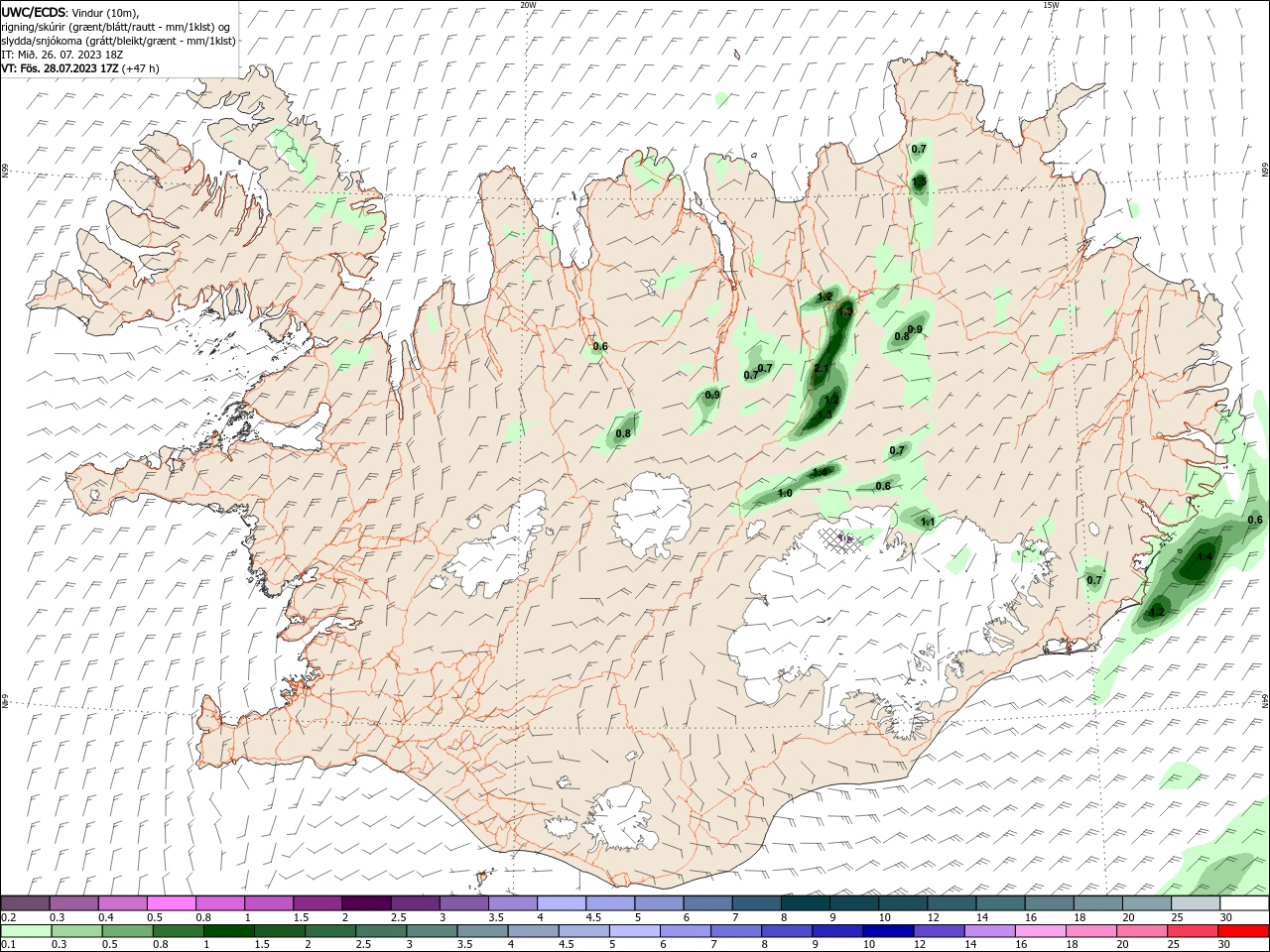Click the 'UWC/ECDS' title text

(34, 12)
